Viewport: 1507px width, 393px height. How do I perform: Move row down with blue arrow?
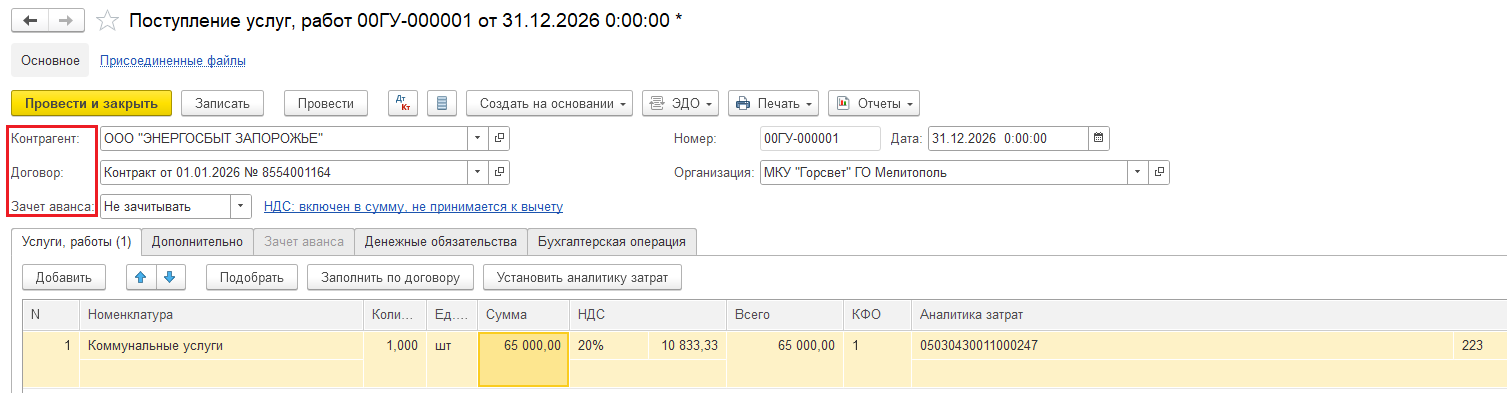coord(169,277)
